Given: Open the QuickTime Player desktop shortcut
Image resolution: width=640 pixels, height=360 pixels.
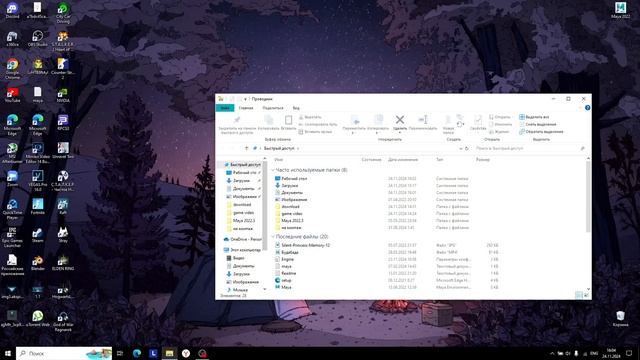Looking at the screenshot, I should tap(12, 209).
